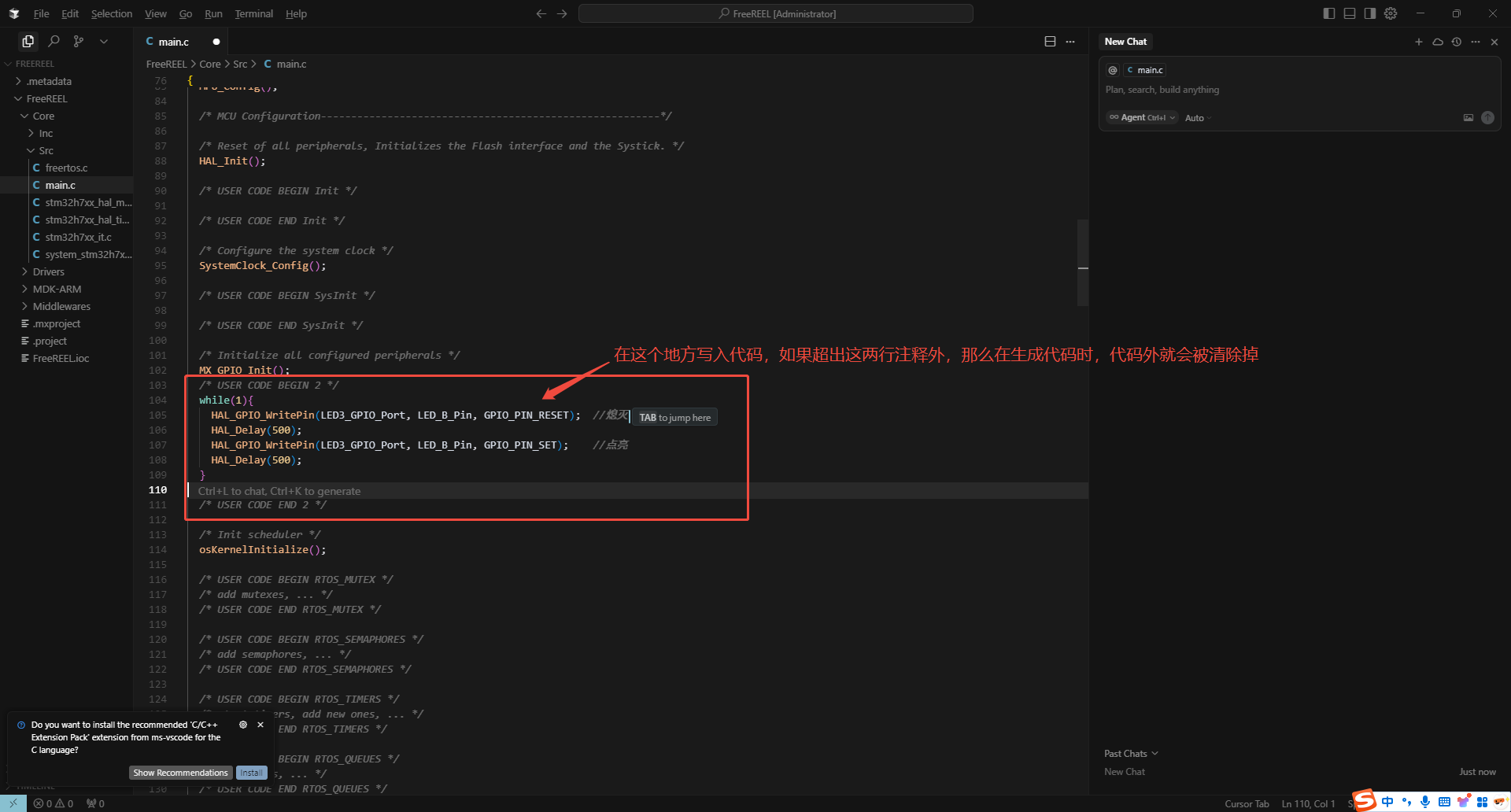The height and width of the screenshot is (812, 1511).
Task: Click the @ add context icon
Action: coord(1113,70)
